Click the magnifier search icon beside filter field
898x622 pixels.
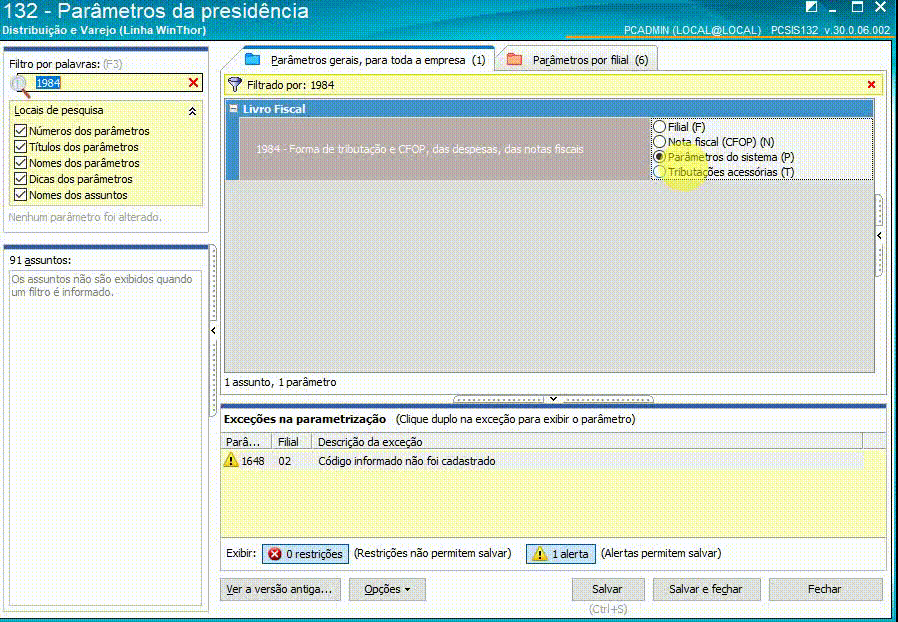[20, 85]
